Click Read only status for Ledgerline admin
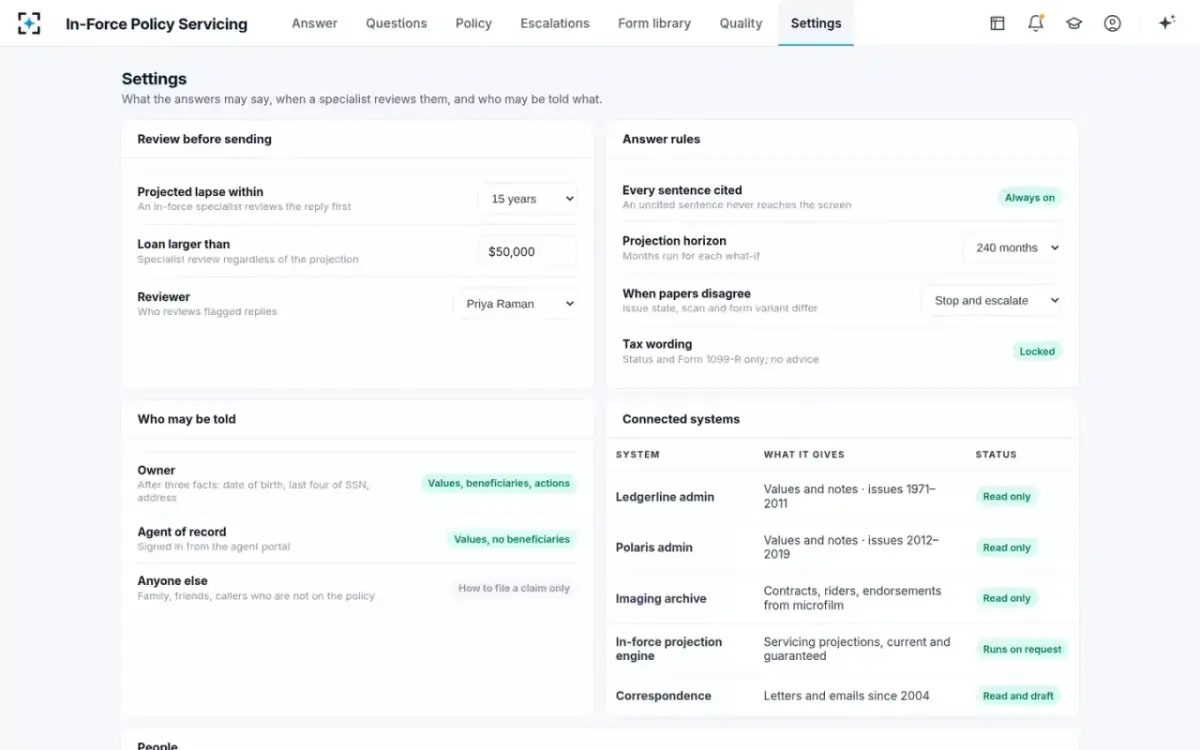 point(1006,496)
